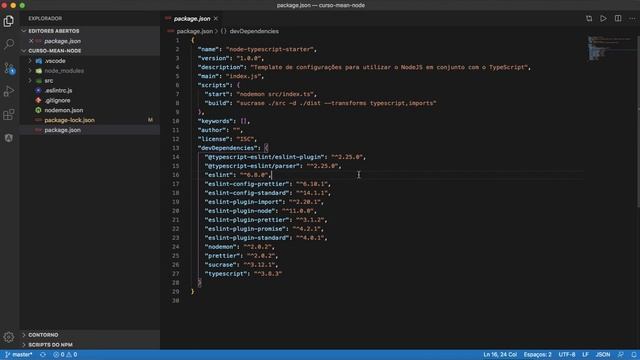Viewport: 640px width, 360px height.
Task: Click the M modified badge on package-lock.json
Action: (150, 120)
